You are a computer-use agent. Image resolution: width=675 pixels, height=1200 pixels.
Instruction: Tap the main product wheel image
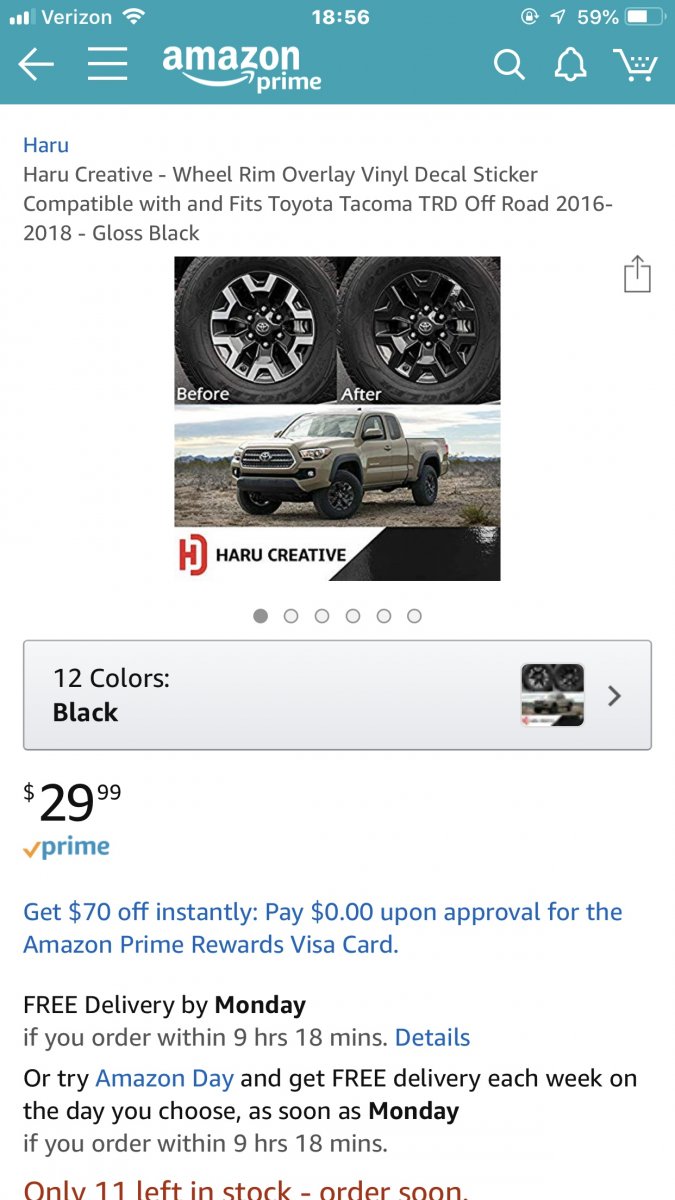[337, 418]
